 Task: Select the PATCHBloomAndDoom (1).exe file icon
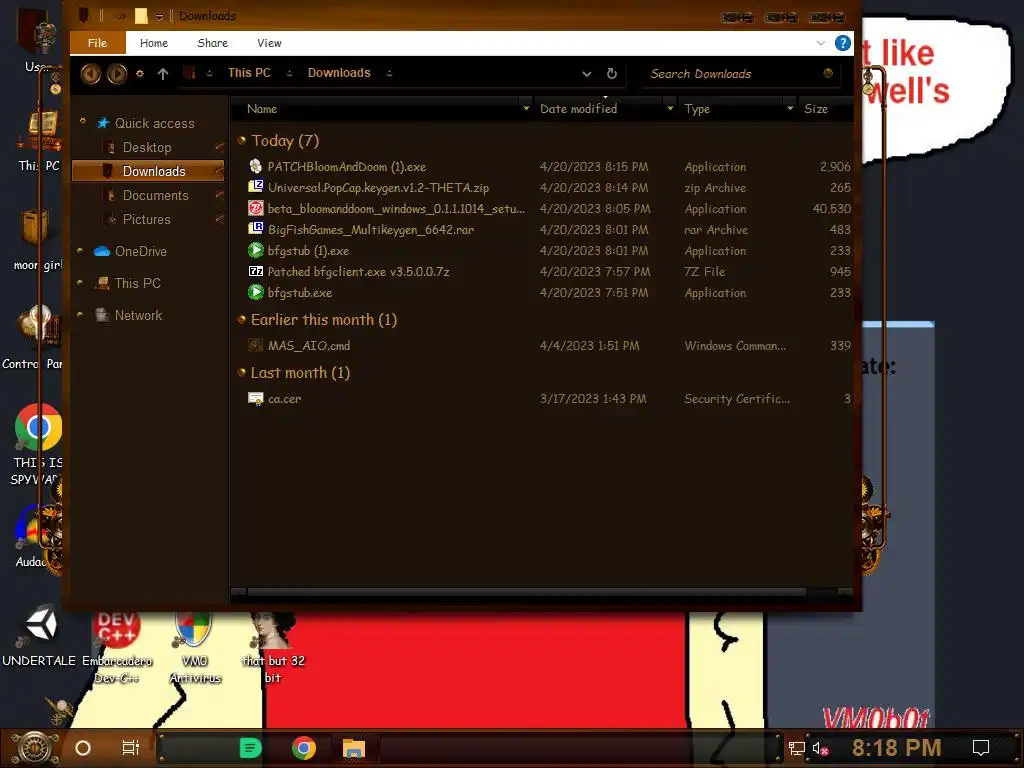256,167
